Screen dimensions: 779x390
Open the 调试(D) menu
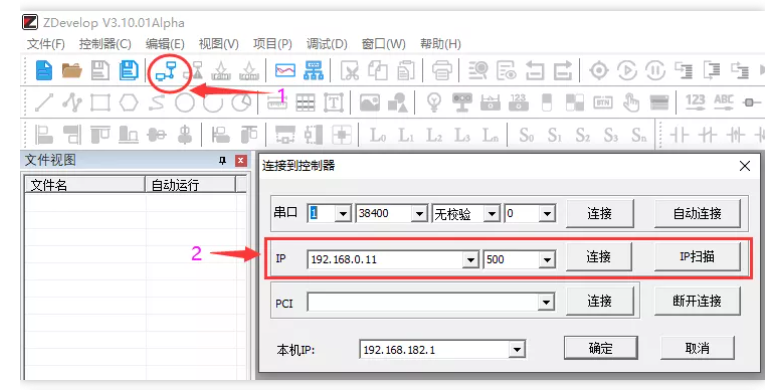[327, 44]
